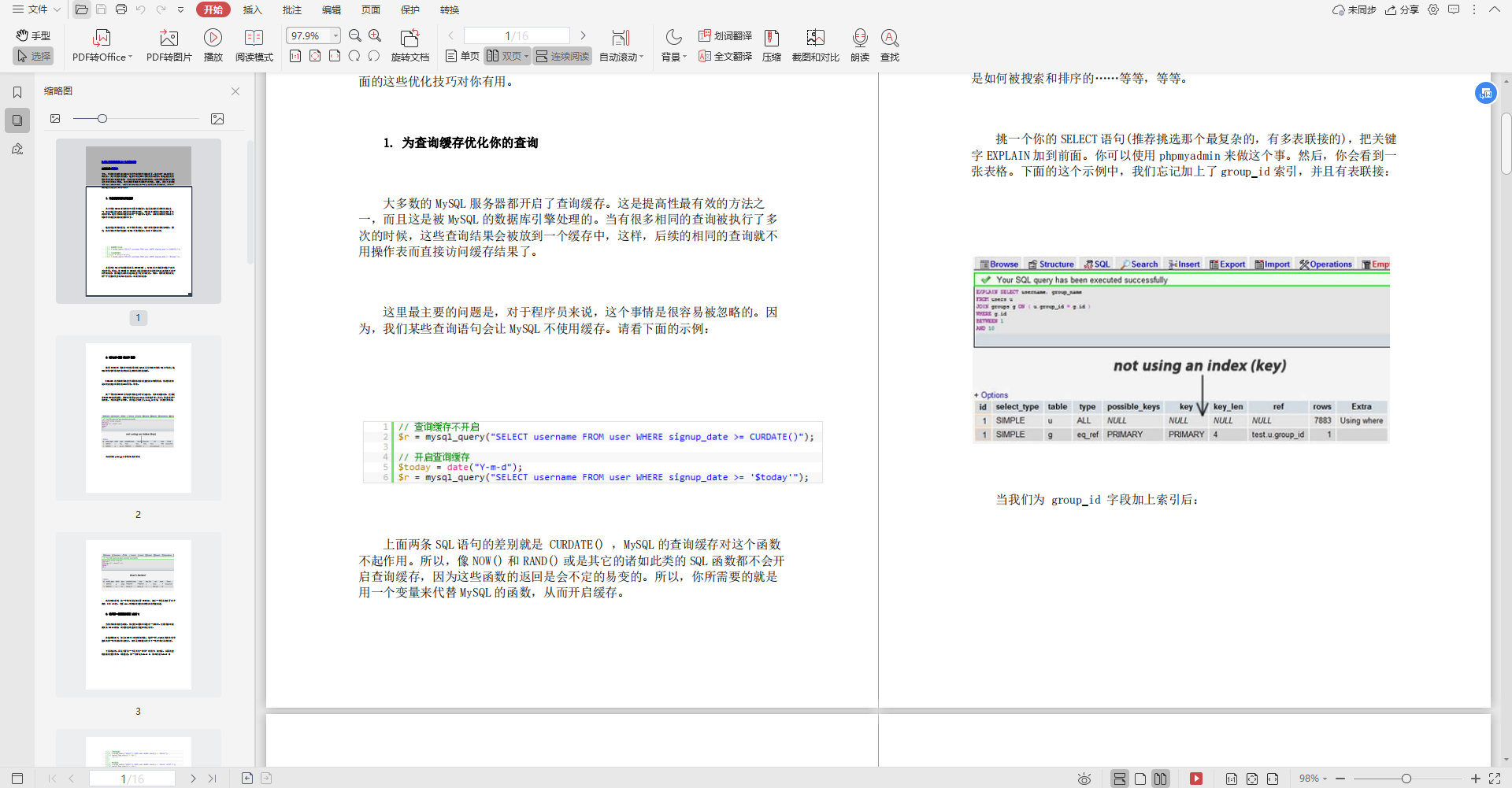
Task: Select page 2 thumbnail in sidebar
Action: pos(138,417)
